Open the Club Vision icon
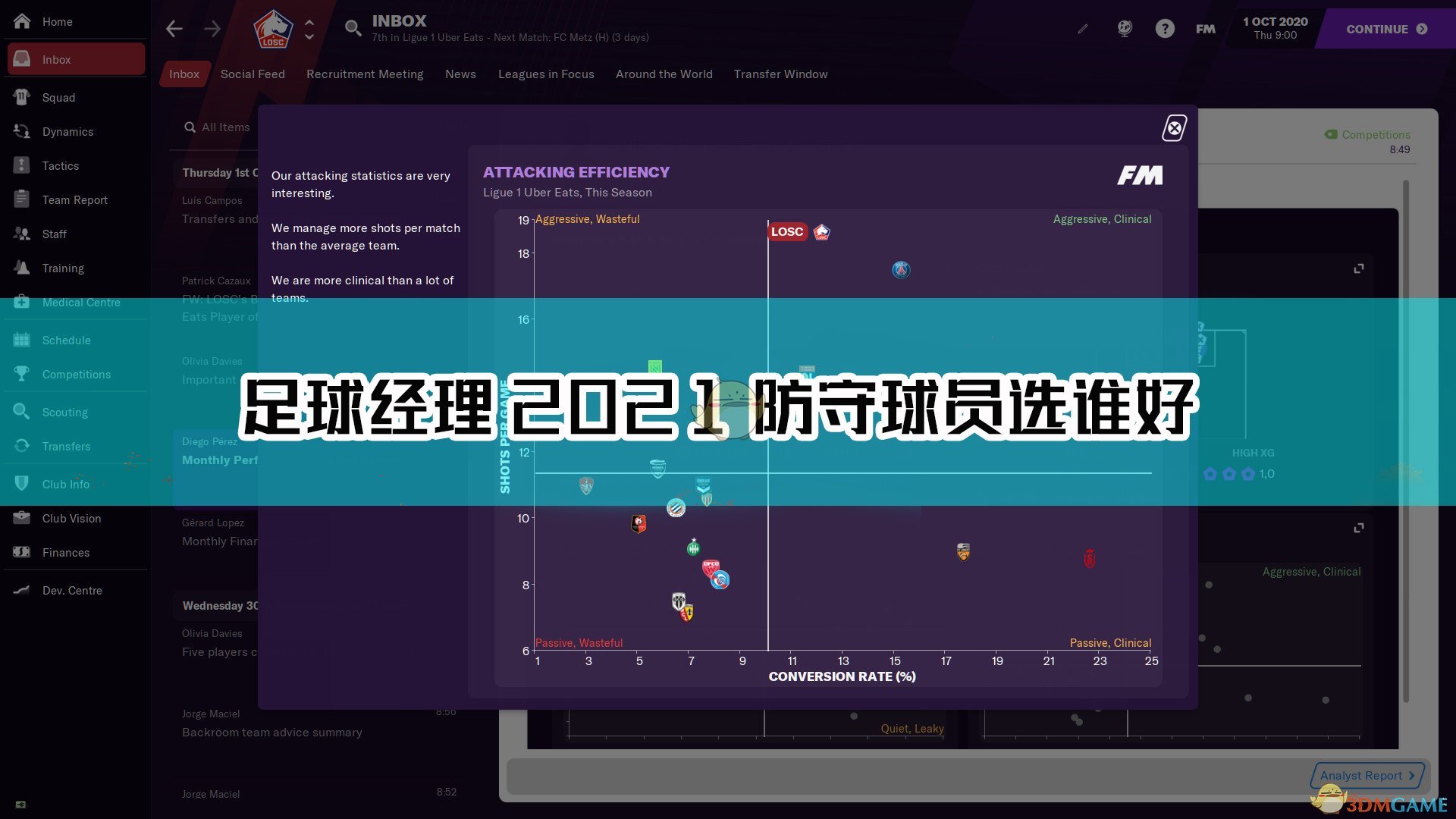This screenshot has height=819, width=1456. [21, 518]
